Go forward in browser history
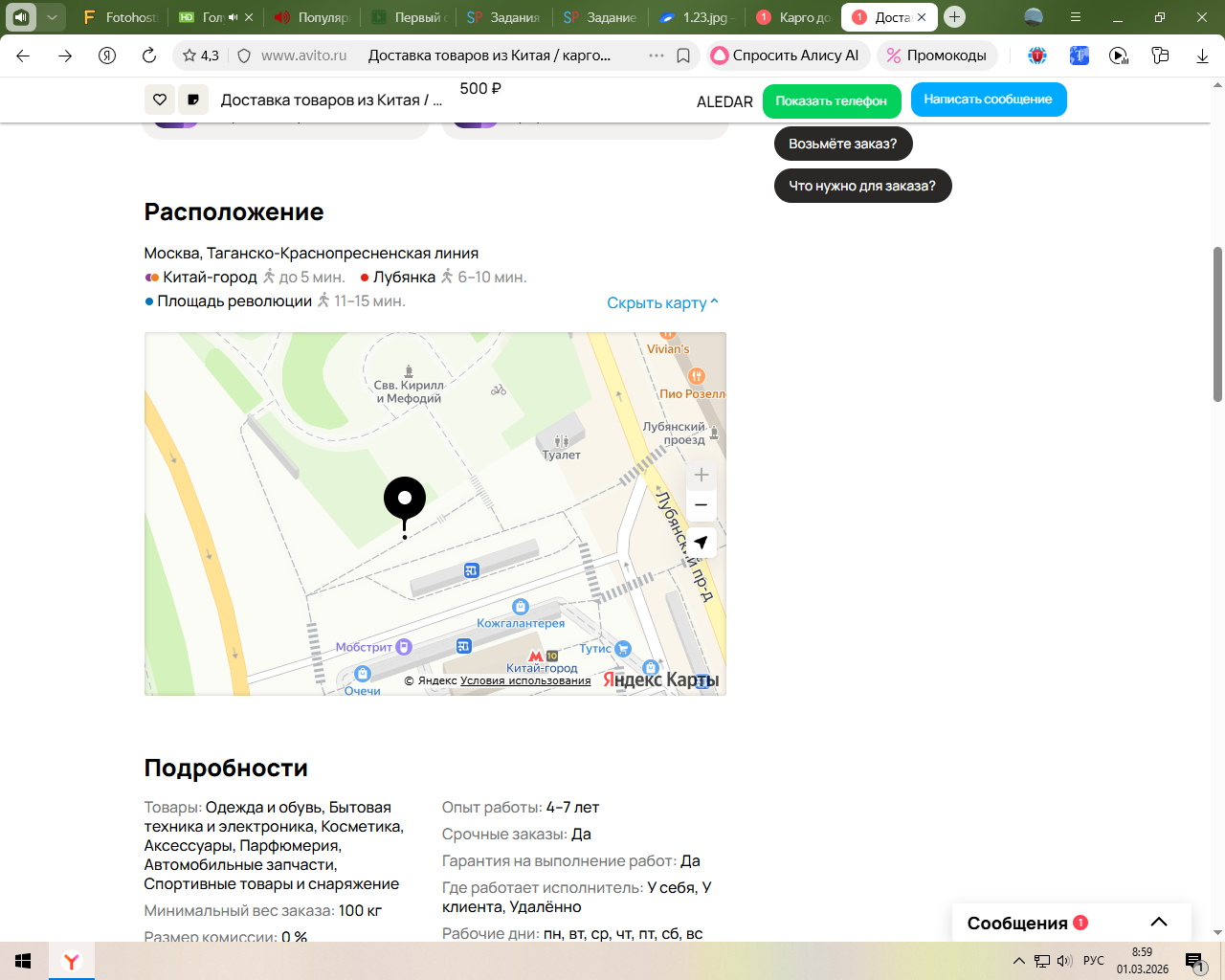Viewport: 1225px width, 980px height. click(65, 56)
